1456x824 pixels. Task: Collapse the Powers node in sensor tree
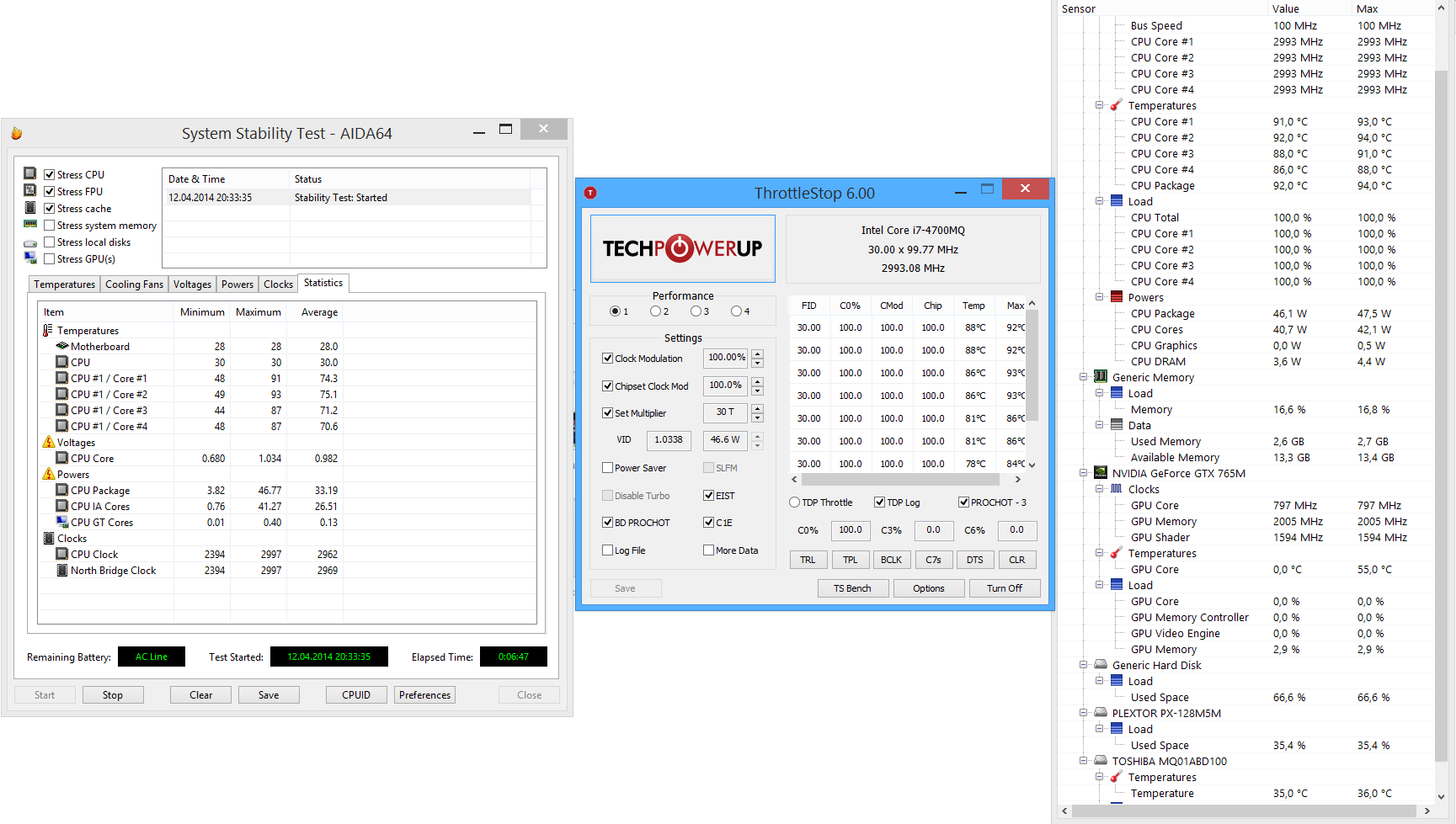(x=1099, y=297)
